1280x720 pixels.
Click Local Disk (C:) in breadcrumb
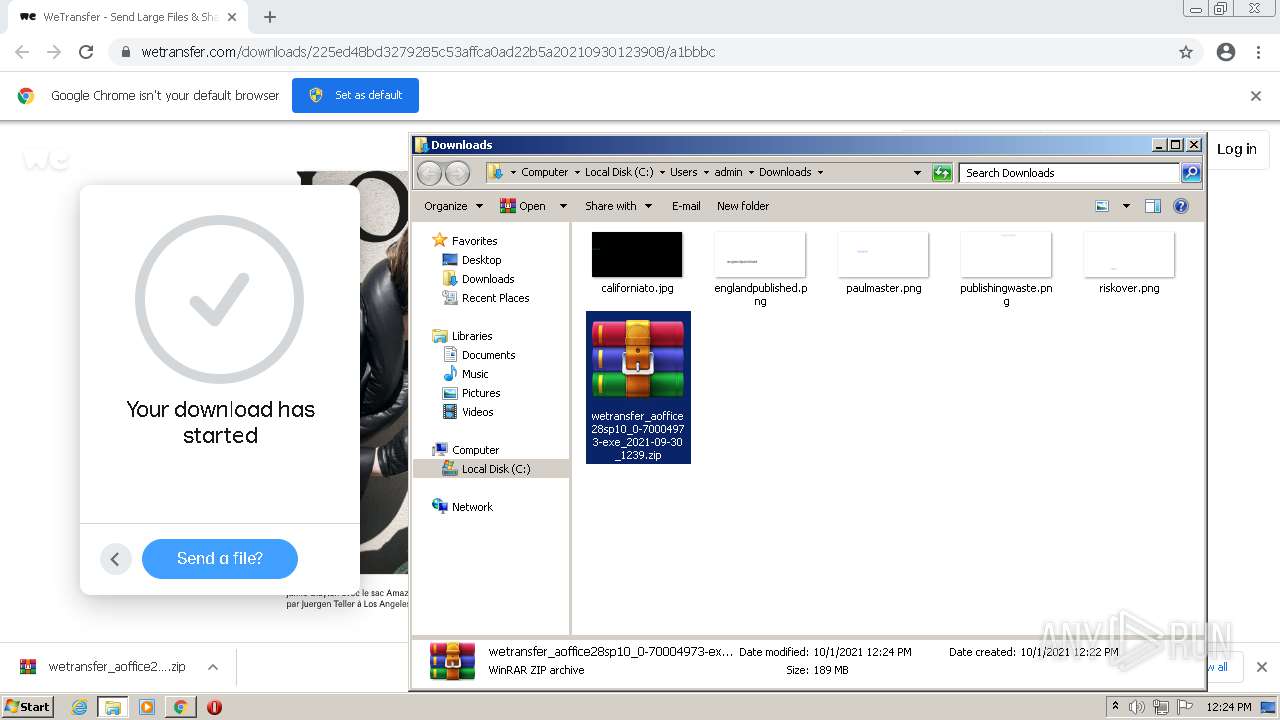(x=619, y=172)
